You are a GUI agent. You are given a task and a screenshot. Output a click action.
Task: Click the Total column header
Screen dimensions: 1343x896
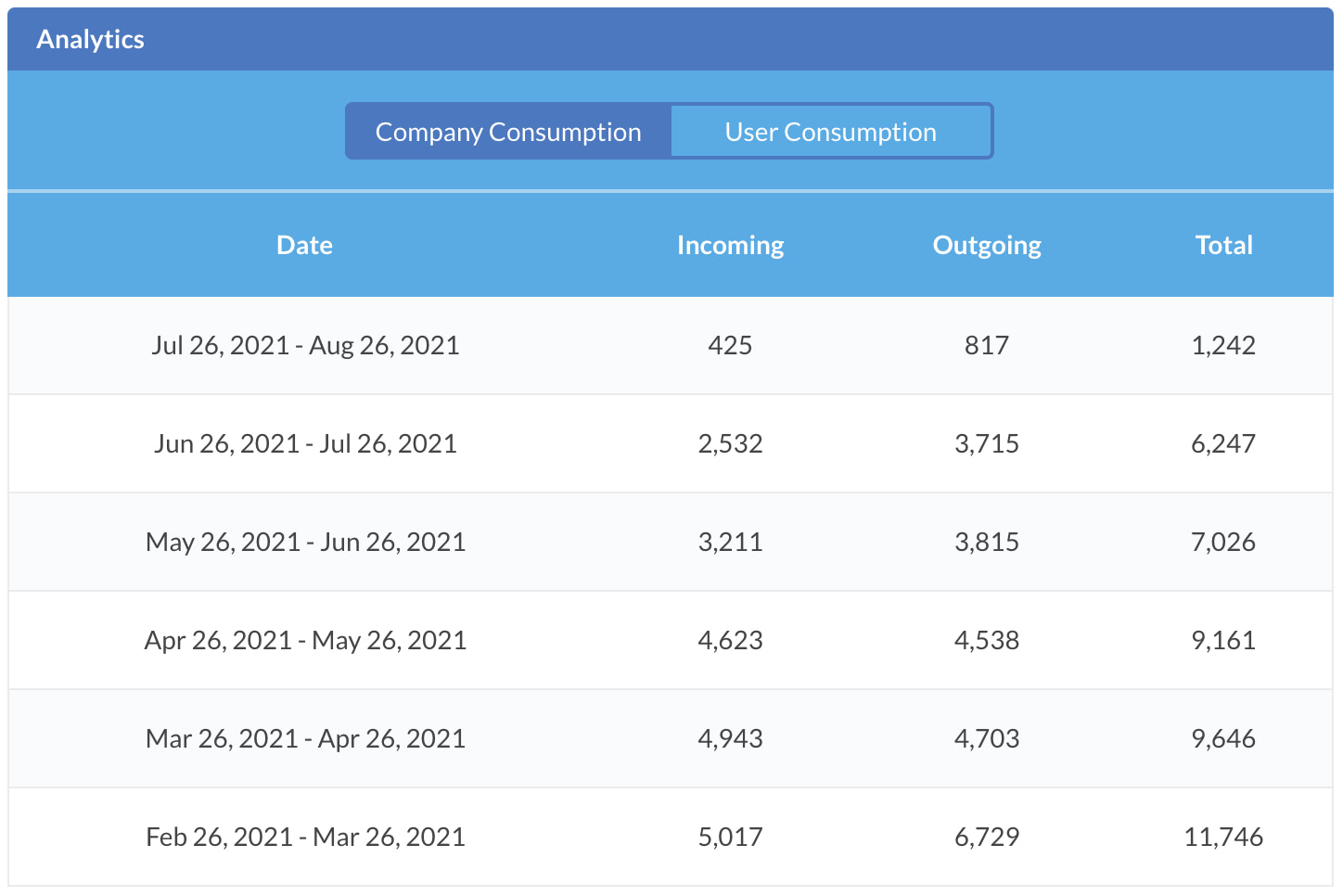click(x=1223, y=245)
